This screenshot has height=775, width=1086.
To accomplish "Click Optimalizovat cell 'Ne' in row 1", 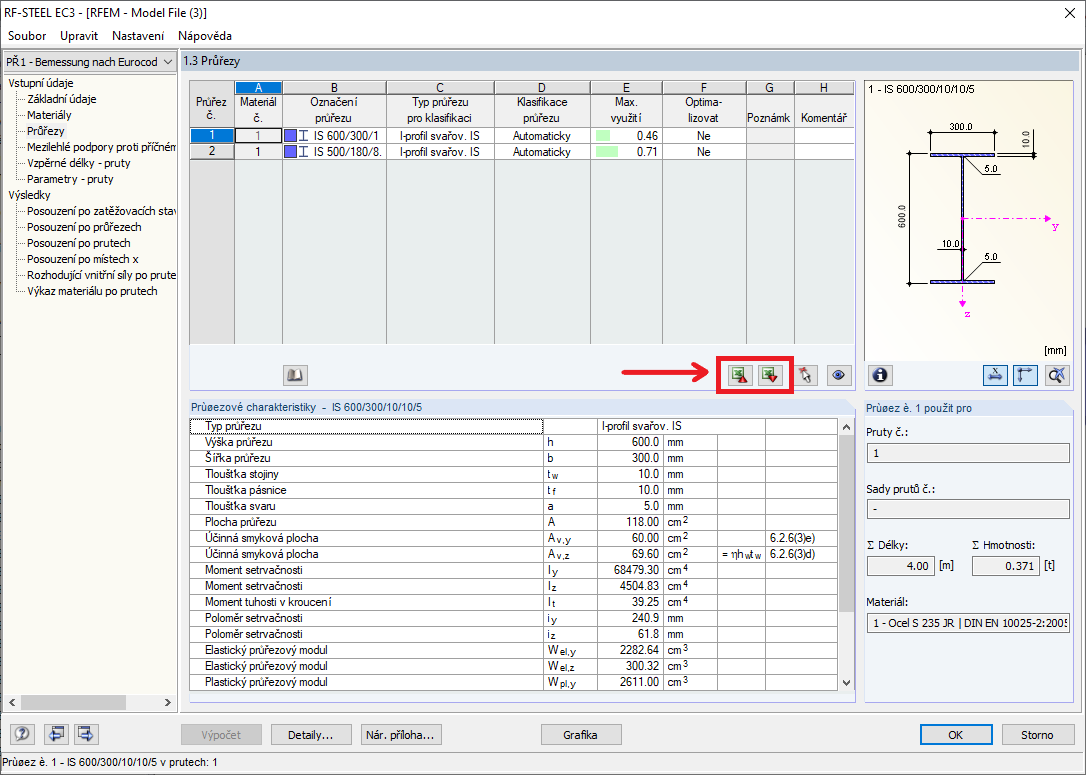I will coord(704,136).
